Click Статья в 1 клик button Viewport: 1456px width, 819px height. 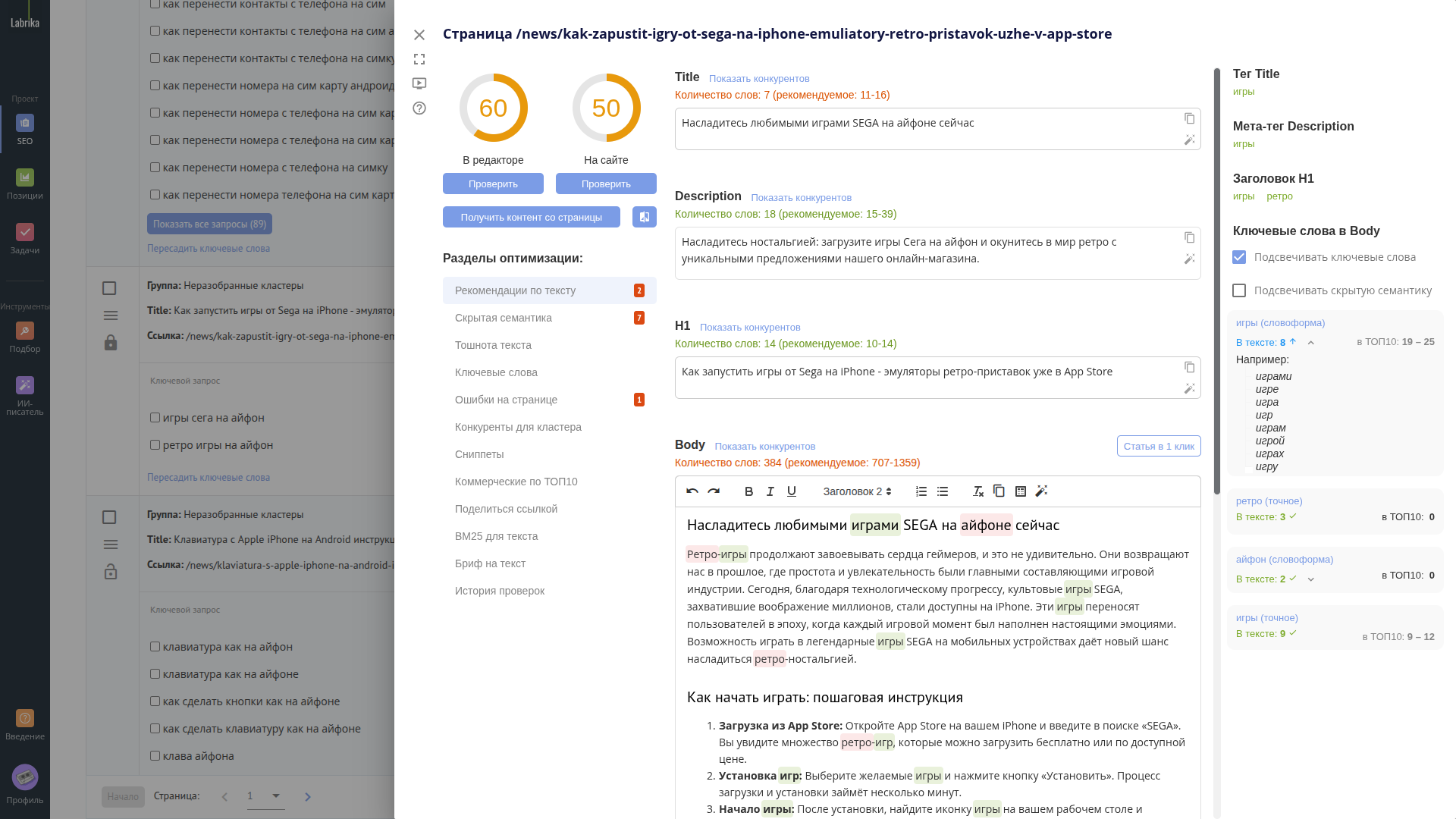pos(1159,446)
